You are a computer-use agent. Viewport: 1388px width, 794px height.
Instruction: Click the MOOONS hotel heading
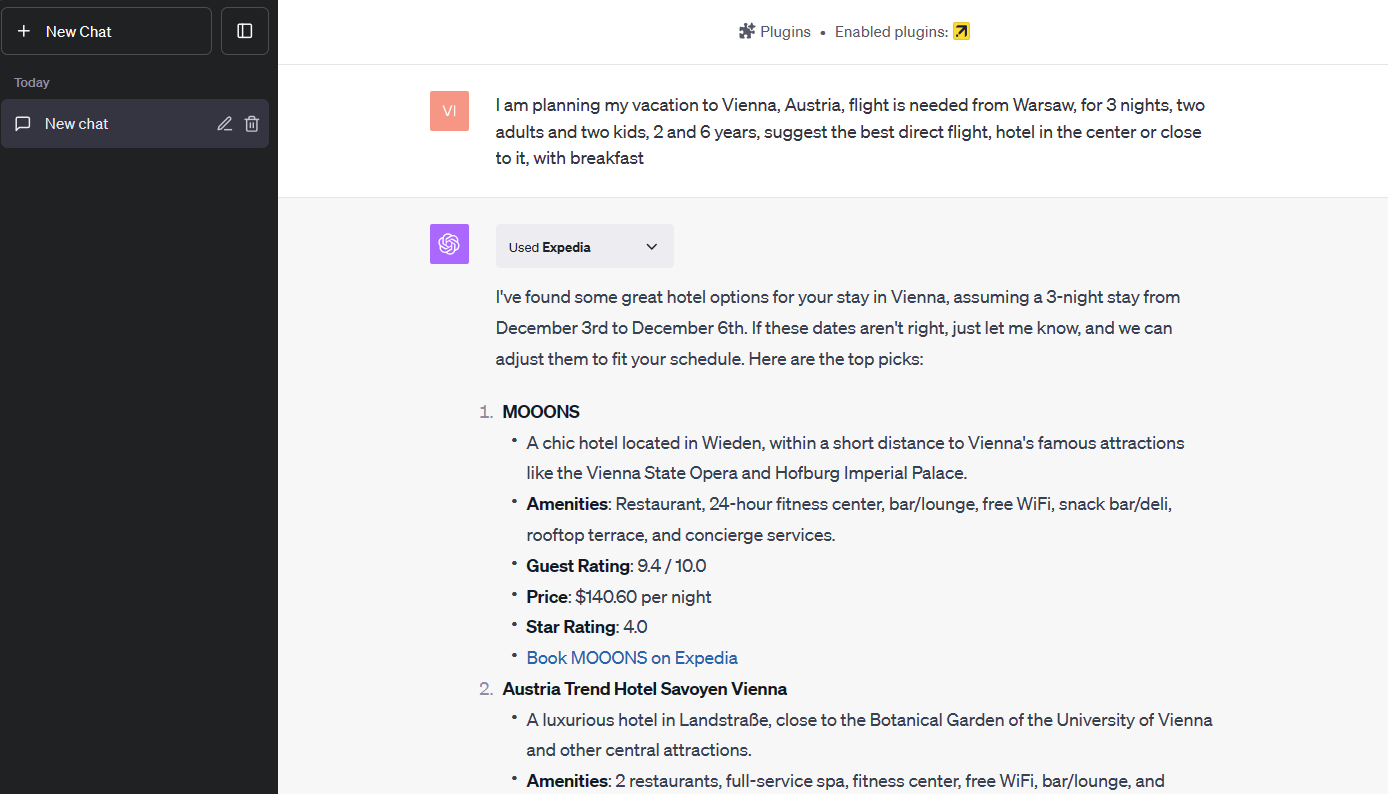click(541, 412)
